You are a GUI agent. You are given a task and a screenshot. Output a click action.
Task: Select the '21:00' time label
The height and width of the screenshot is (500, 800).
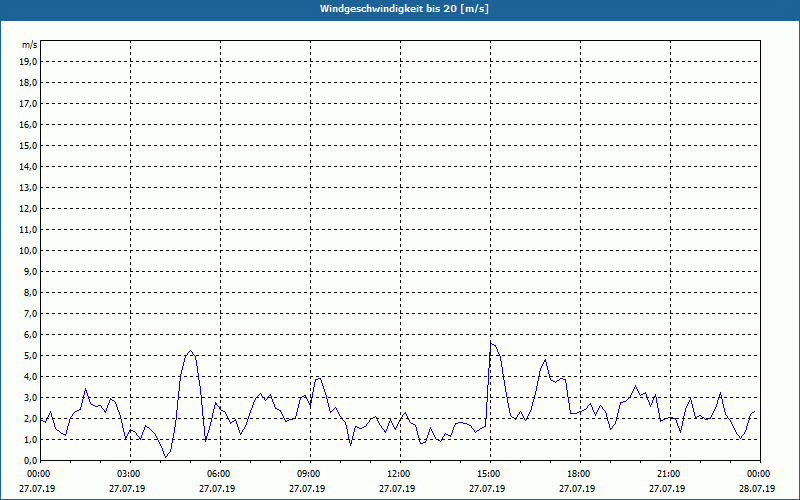coord(670,474)
